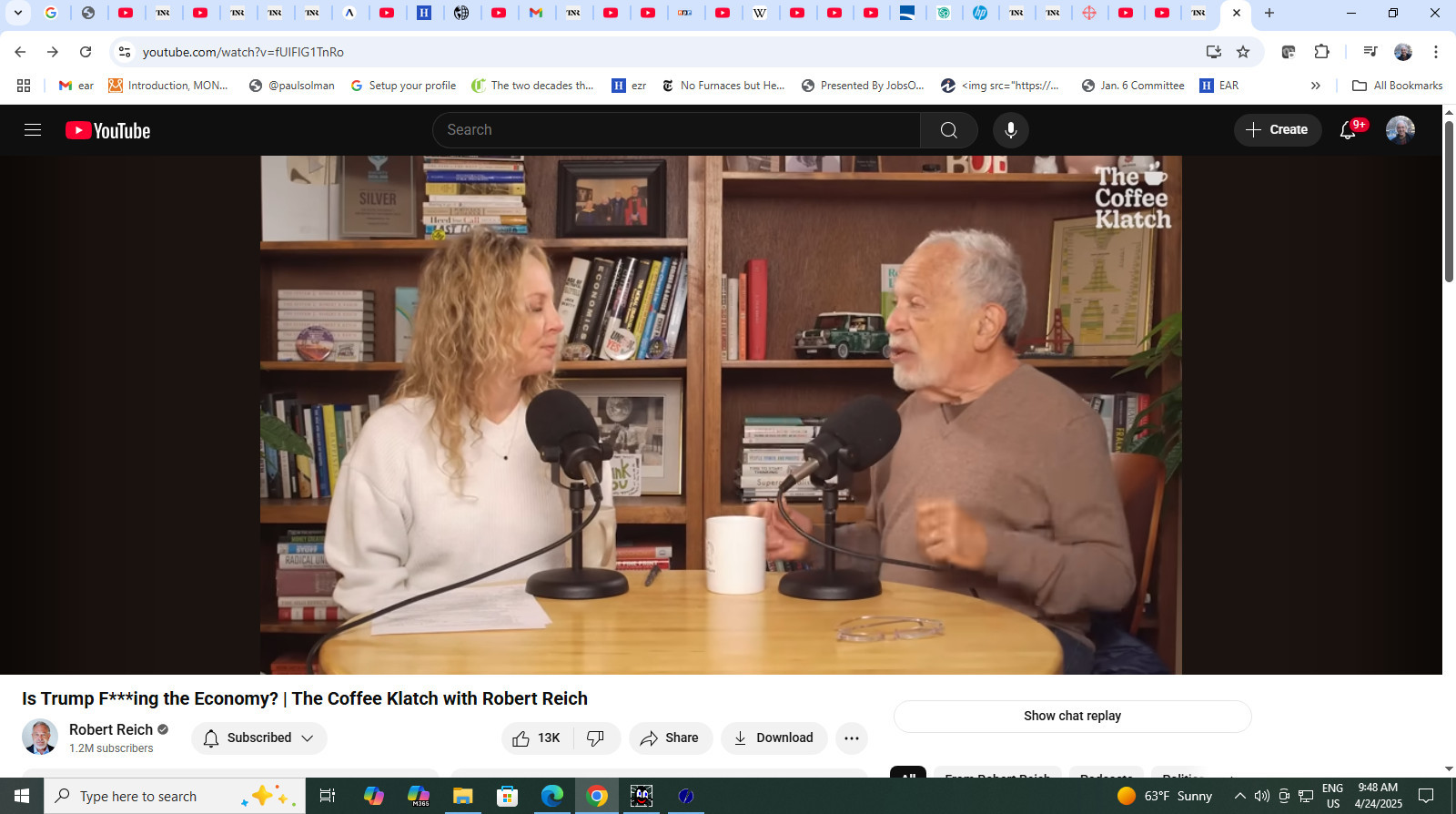1456x814 pixels.
Task: Expand the hidden bookmarks overflow chevron
Action: coord(1315,86)
